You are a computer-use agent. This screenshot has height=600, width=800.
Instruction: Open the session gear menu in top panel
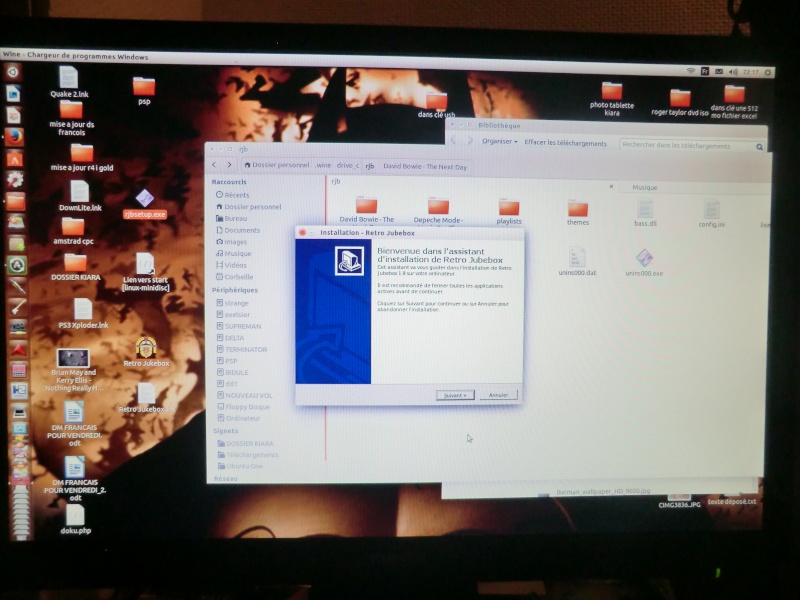tap(767, 72)
